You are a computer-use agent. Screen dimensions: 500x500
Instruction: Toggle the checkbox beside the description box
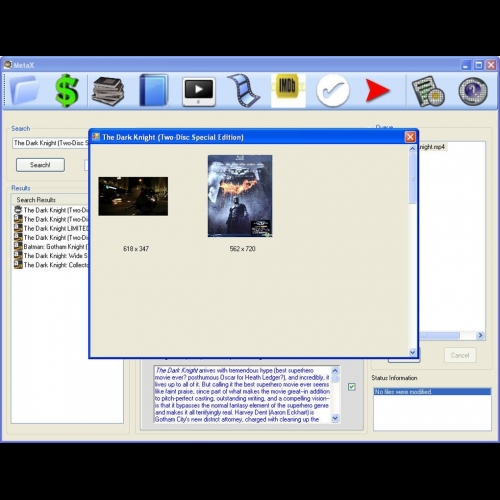pos(352,387)
